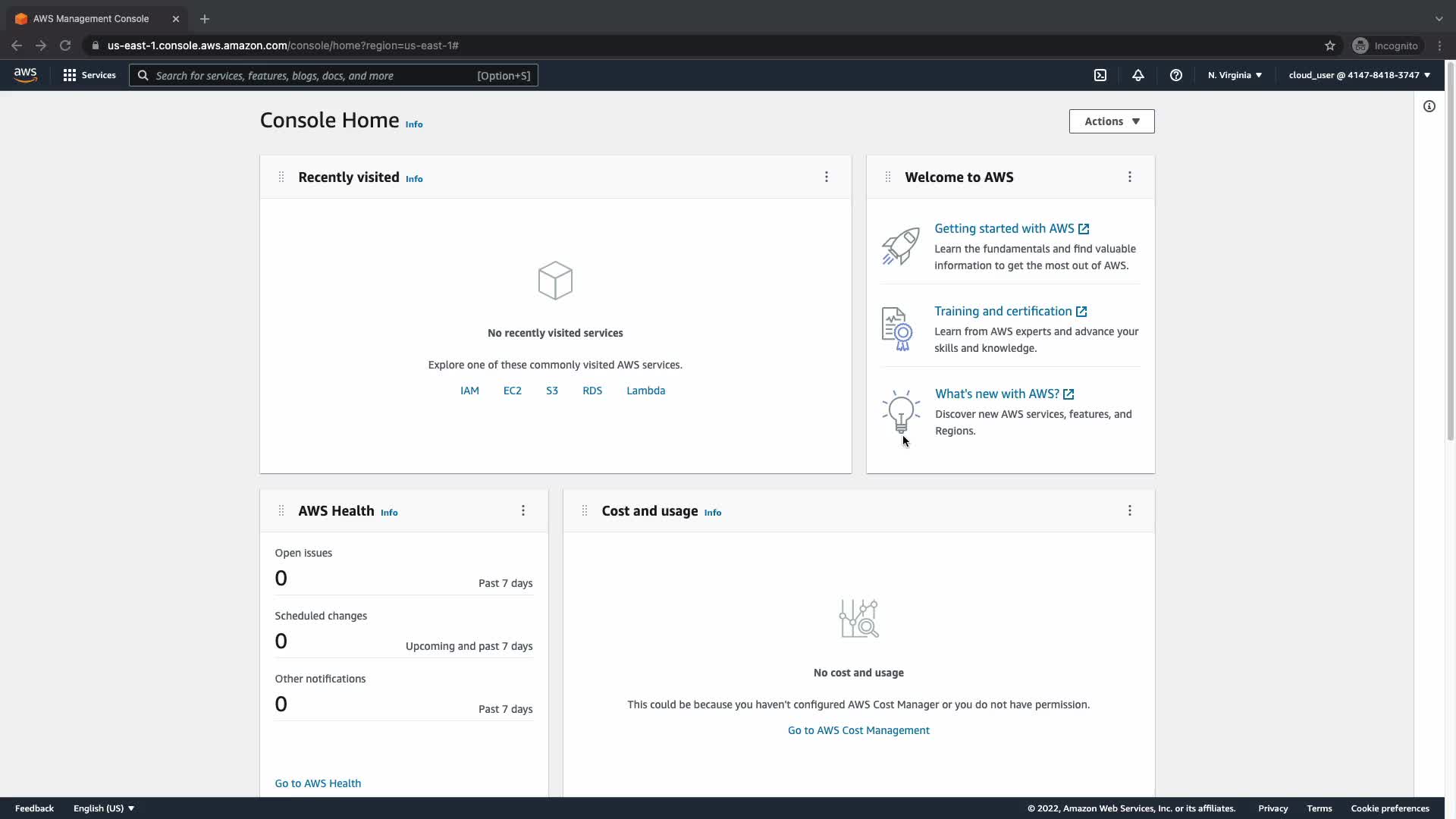The height and width of the screenshot is (819, 1456).
Task: Click the Feedback button in footer
Action: (34, 808)
